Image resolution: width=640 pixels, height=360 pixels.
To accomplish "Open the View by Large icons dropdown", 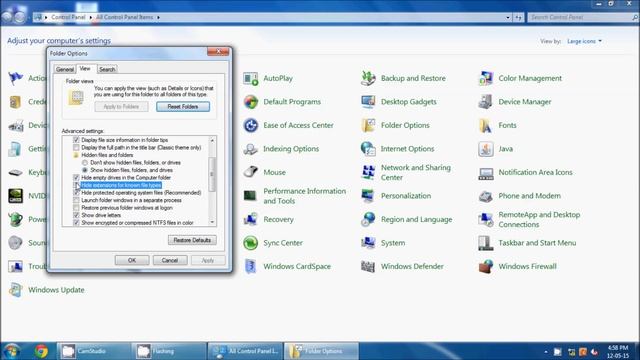I will [x=584, y=41].
